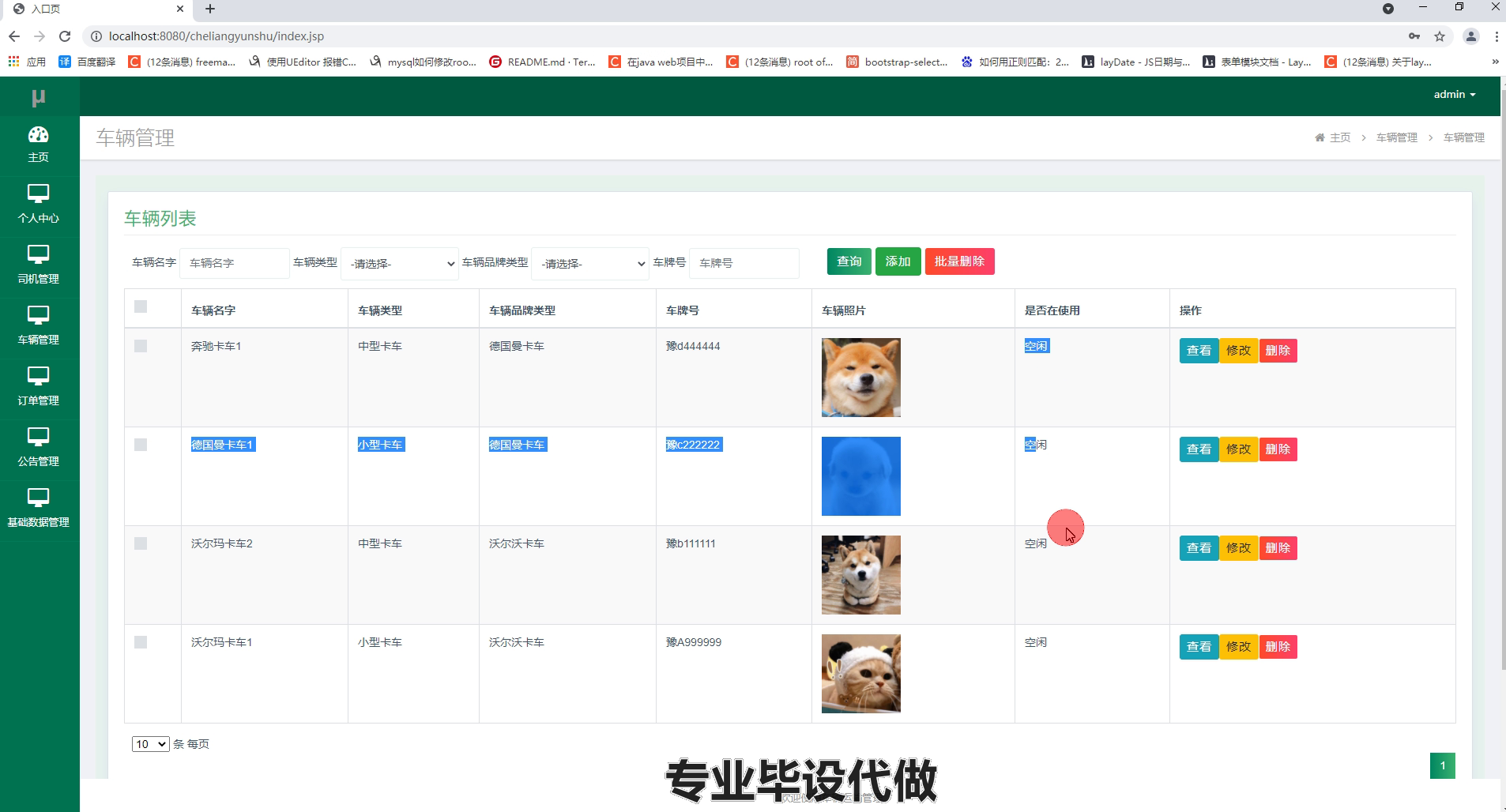Open vehicle photo of 奔驰卡车1

[861, 378]
